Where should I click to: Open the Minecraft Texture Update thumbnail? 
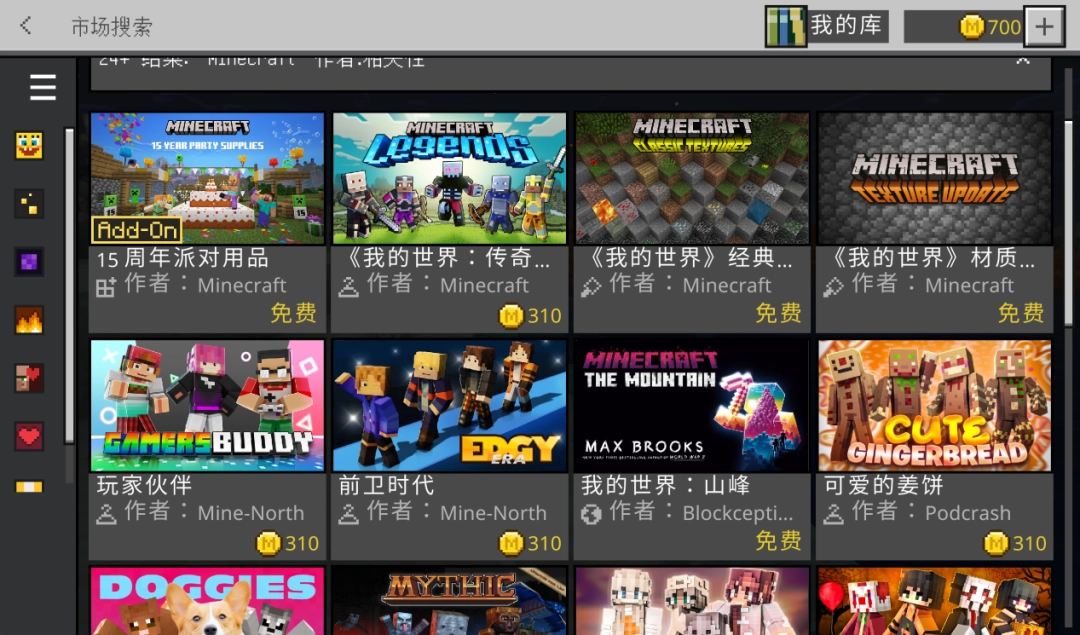tap(934, 178)
